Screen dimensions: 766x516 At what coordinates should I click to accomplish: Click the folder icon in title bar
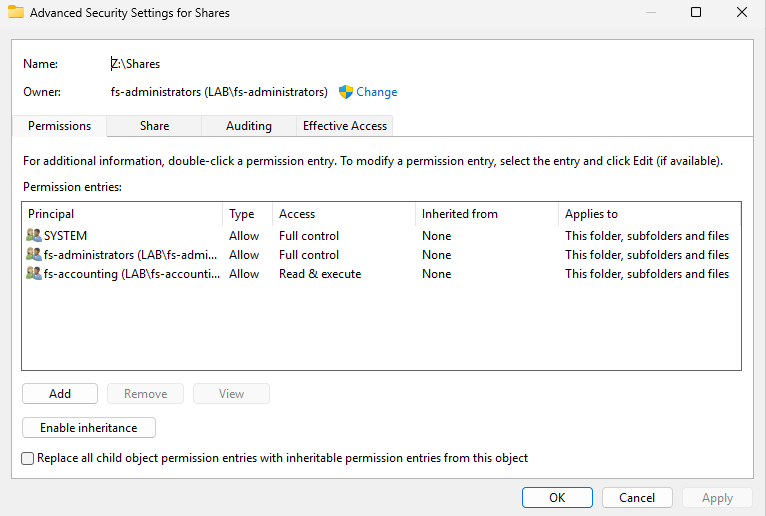(16, 13)
